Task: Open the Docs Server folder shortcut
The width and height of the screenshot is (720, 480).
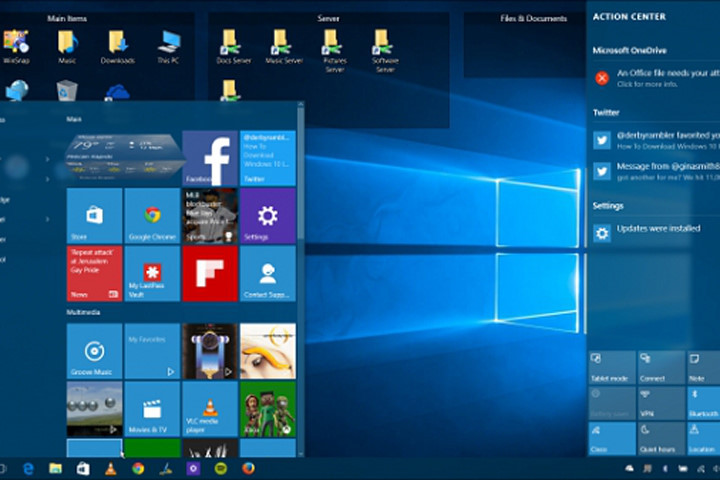Action: click(234, 46)
